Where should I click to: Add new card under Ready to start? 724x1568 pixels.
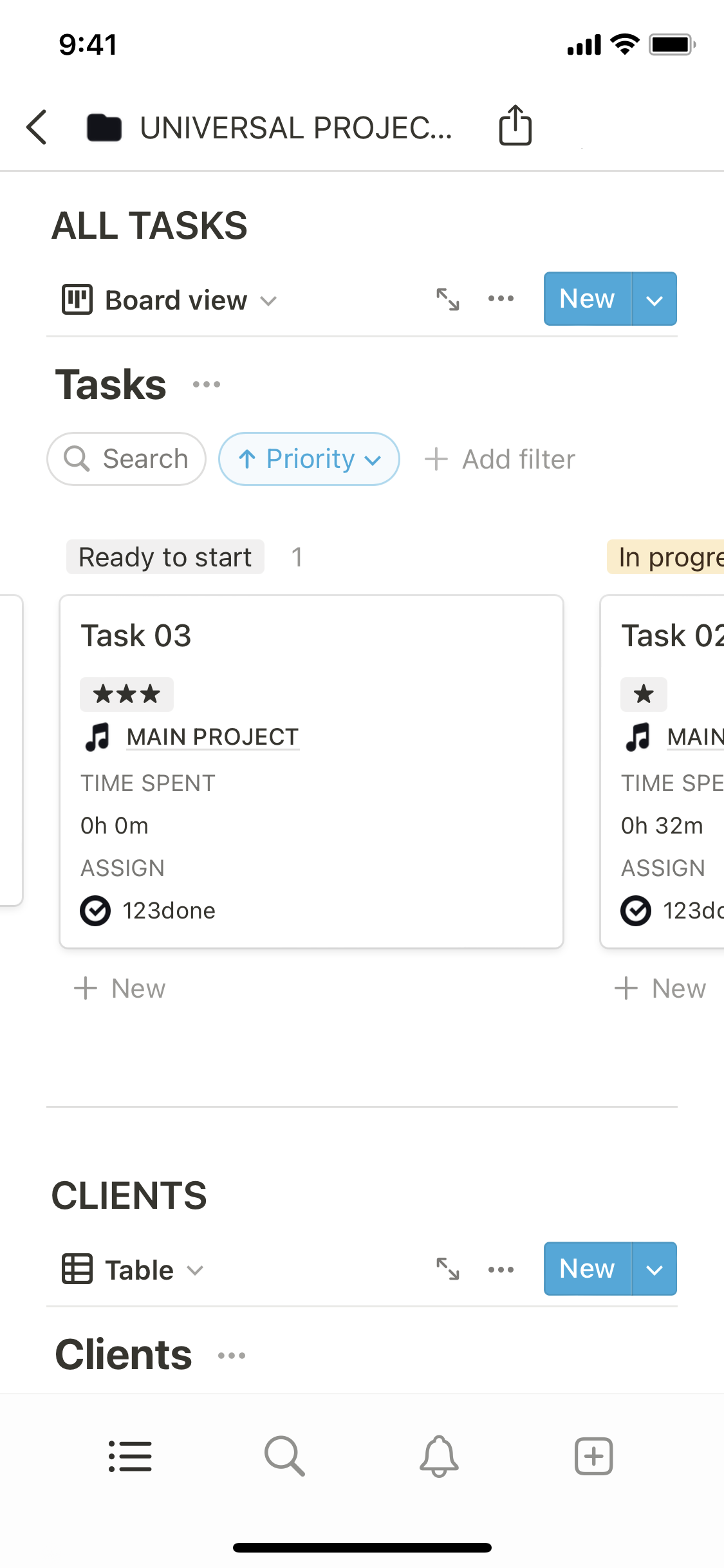pos(120,989)
